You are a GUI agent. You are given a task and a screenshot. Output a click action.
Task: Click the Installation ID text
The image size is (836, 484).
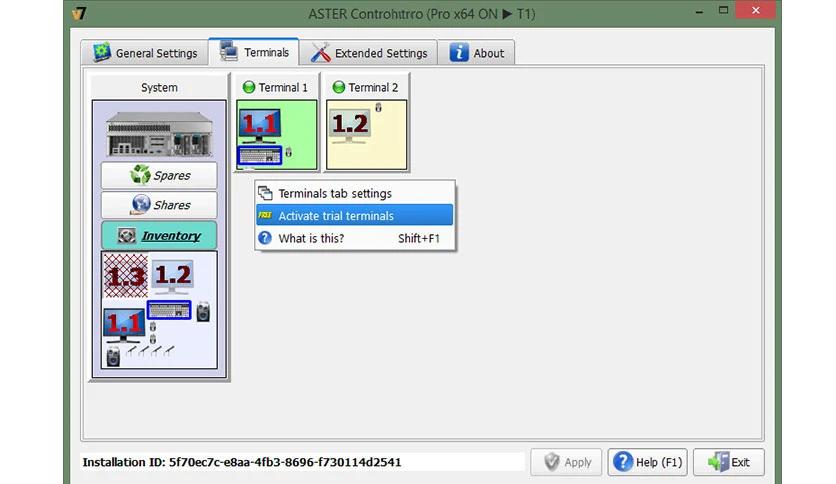pyautogui.click(x=242, y=462)
